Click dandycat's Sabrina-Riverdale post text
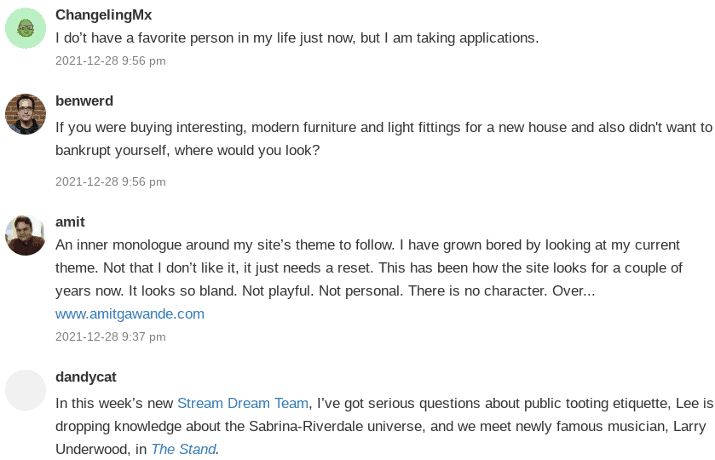This screenshot has width=715, height=460. click(384, 426)
